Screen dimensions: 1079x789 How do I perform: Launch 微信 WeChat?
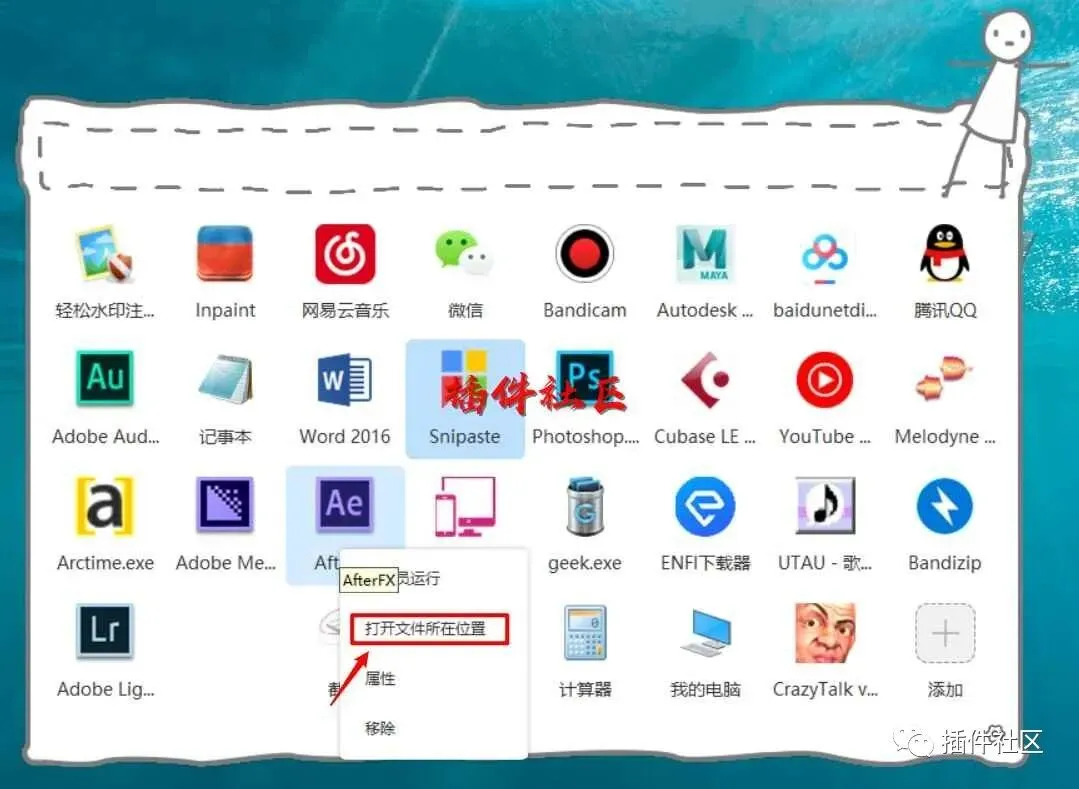tap(464, 254)
